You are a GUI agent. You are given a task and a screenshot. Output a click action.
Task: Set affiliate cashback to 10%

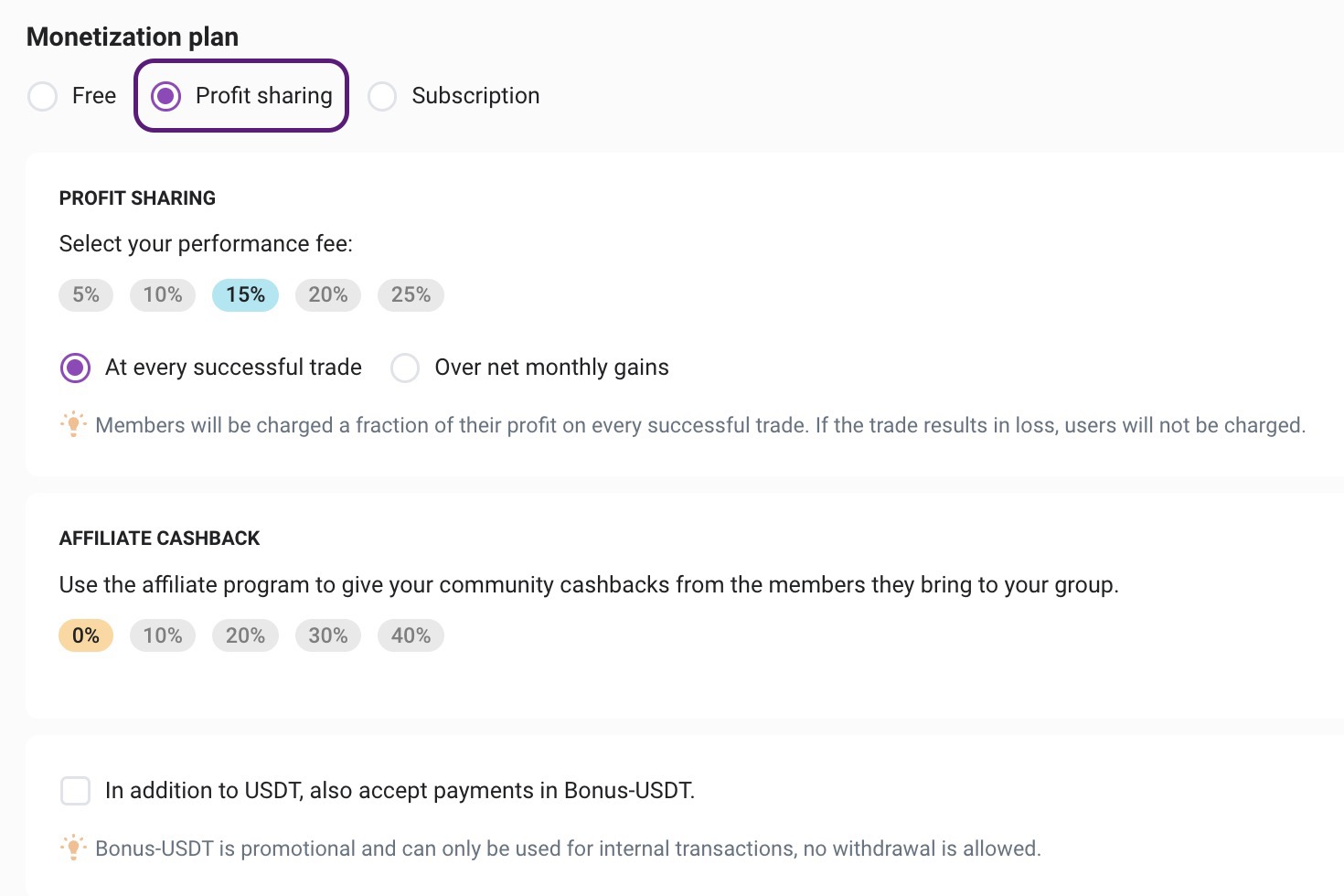pyautogui.click(x=163, y=635)
